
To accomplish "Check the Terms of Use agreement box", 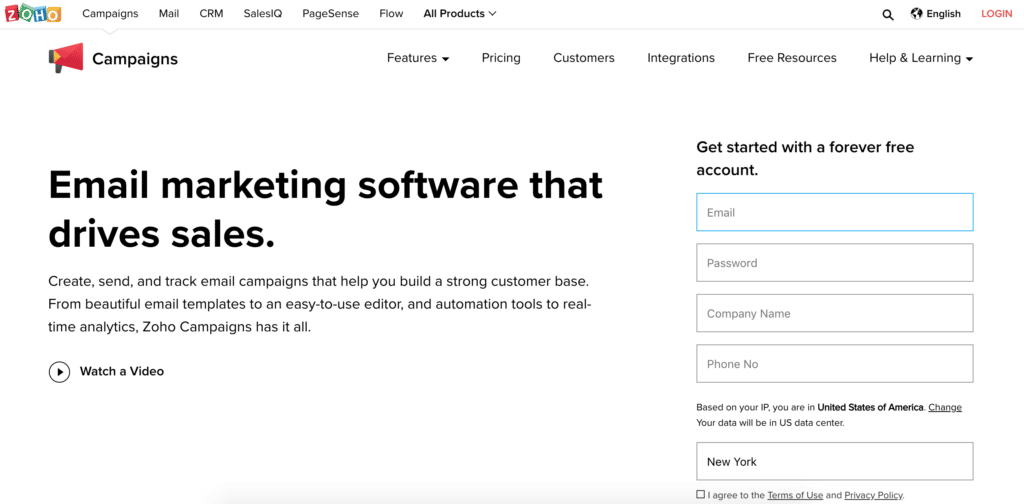I will (x=701, y=494).
